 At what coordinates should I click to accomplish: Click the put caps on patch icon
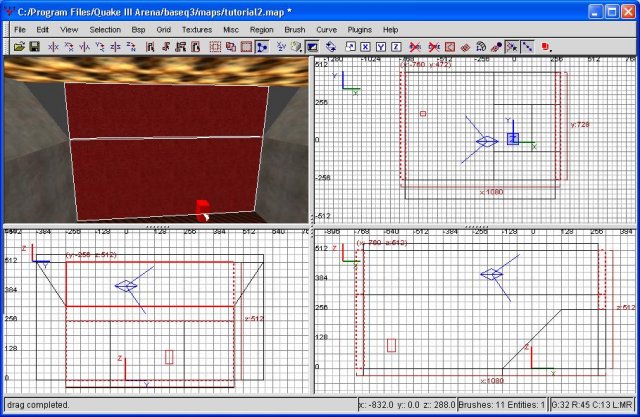tap(496, 47)
